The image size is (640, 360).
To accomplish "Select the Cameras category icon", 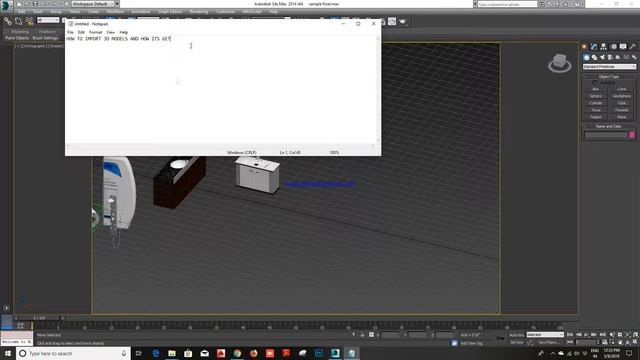I will [610, 57].
